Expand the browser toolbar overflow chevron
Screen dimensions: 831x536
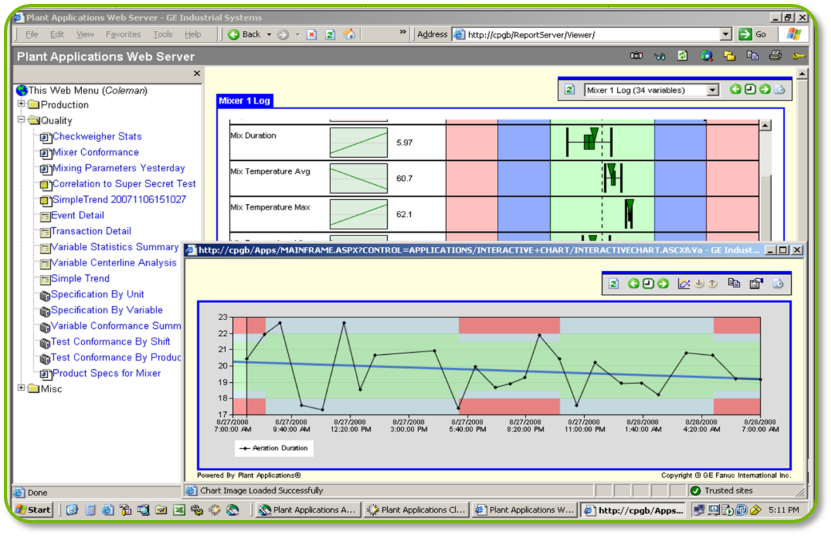click(403, 32)
